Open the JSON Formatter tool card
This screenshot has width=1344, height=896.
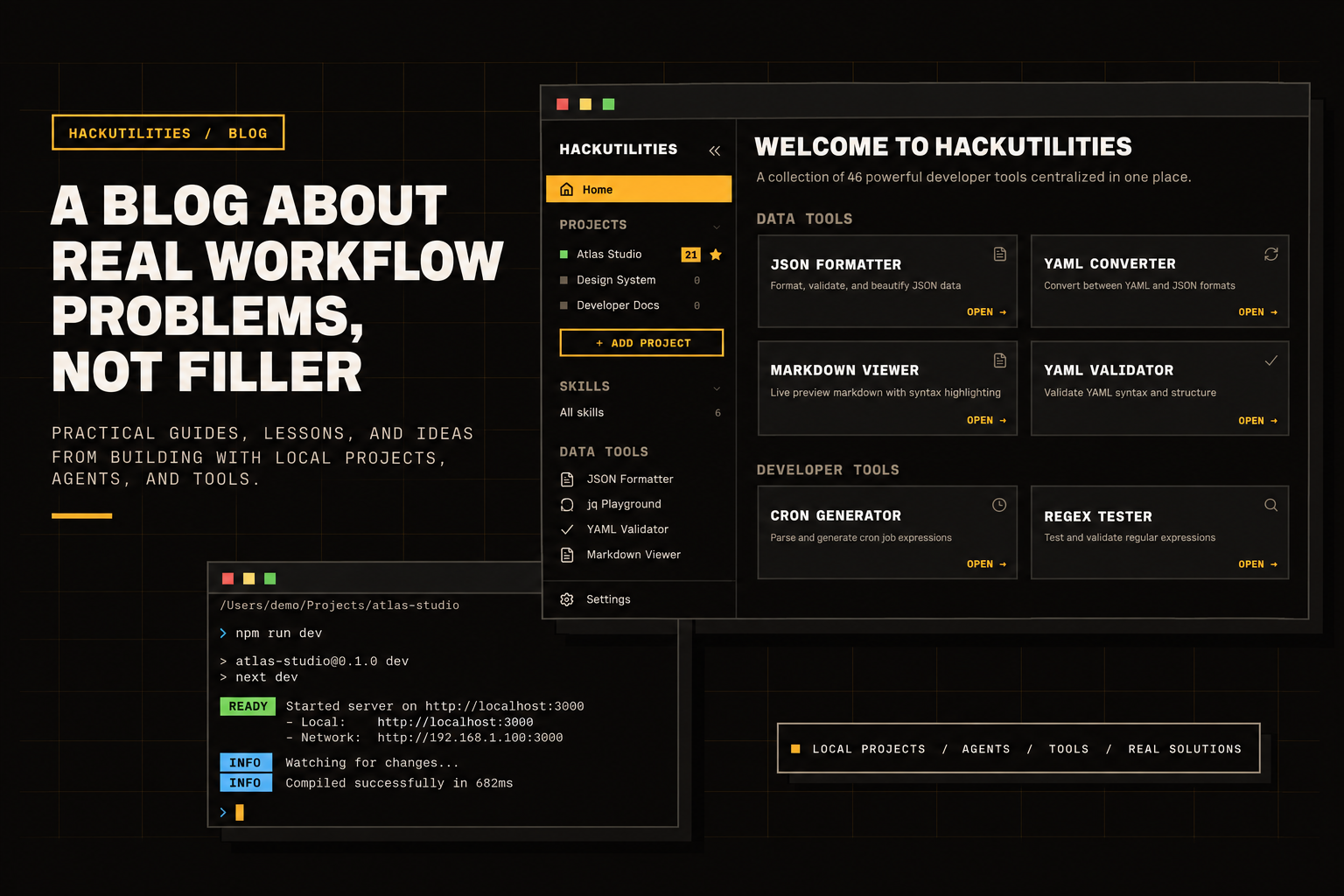tap(887, 281)
